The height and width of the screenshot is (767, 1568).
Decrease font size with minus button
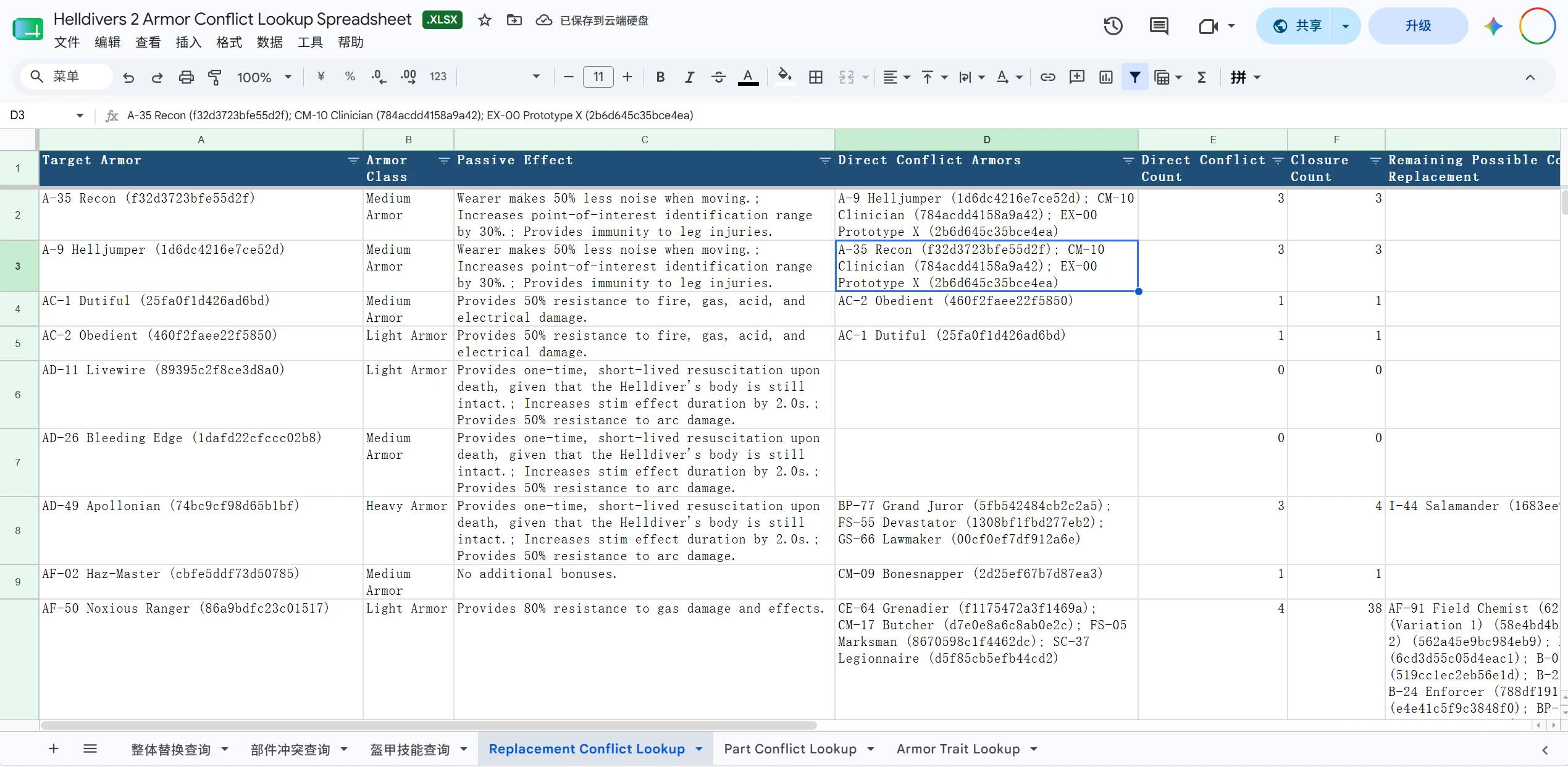pyautogui.click(x=569, y=77)
